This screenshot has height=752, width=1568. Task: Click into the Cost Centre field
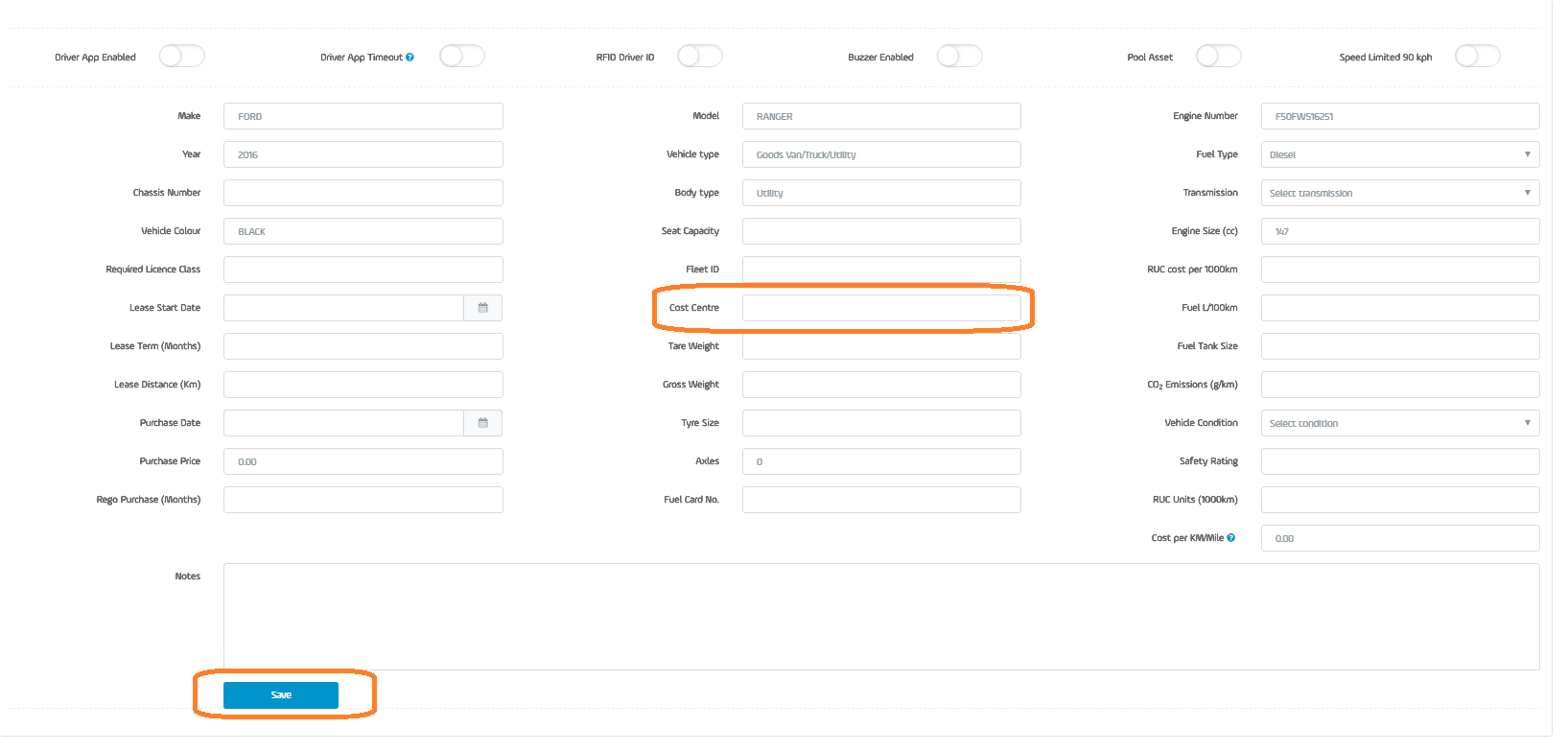881,308
